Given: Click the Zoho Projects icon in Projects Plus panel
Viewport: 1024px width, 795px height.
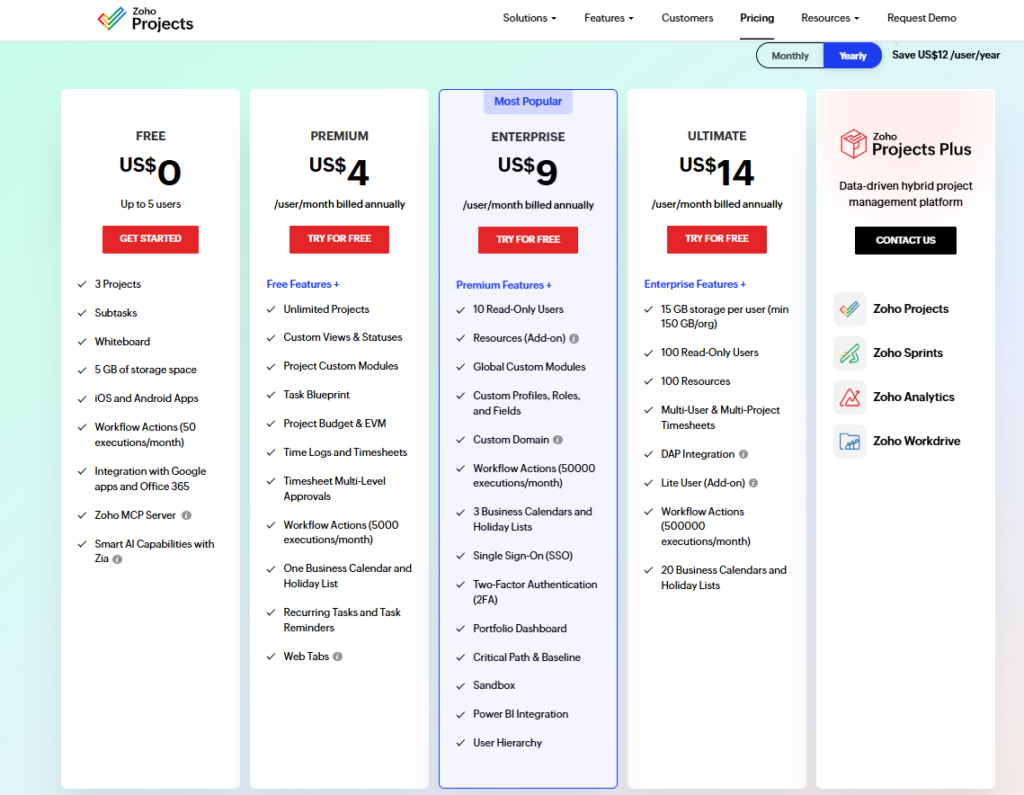Looking at the screenshot, I should click(850, 309).
